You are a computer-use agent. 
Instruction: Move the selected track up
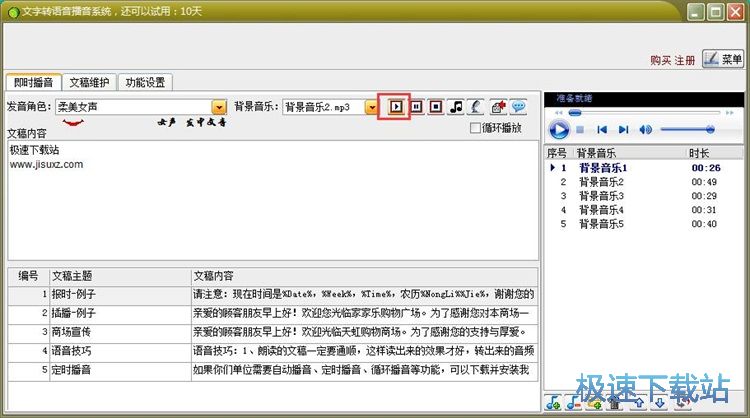click(x=639, y=403)
